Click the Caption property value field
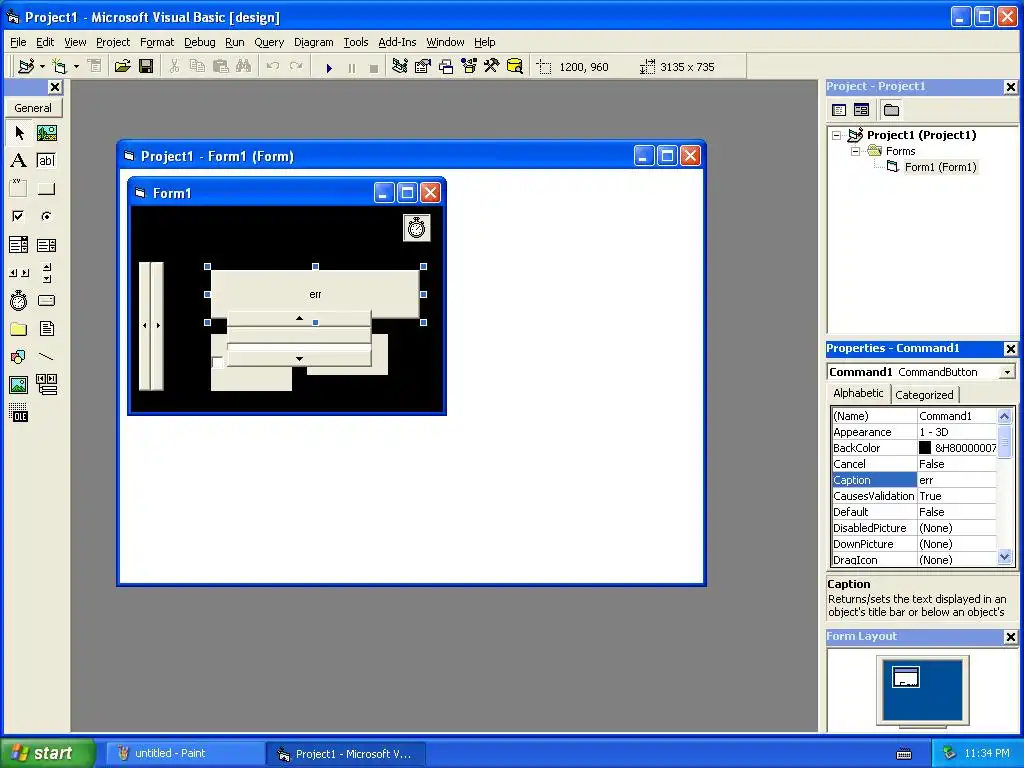 957,480
